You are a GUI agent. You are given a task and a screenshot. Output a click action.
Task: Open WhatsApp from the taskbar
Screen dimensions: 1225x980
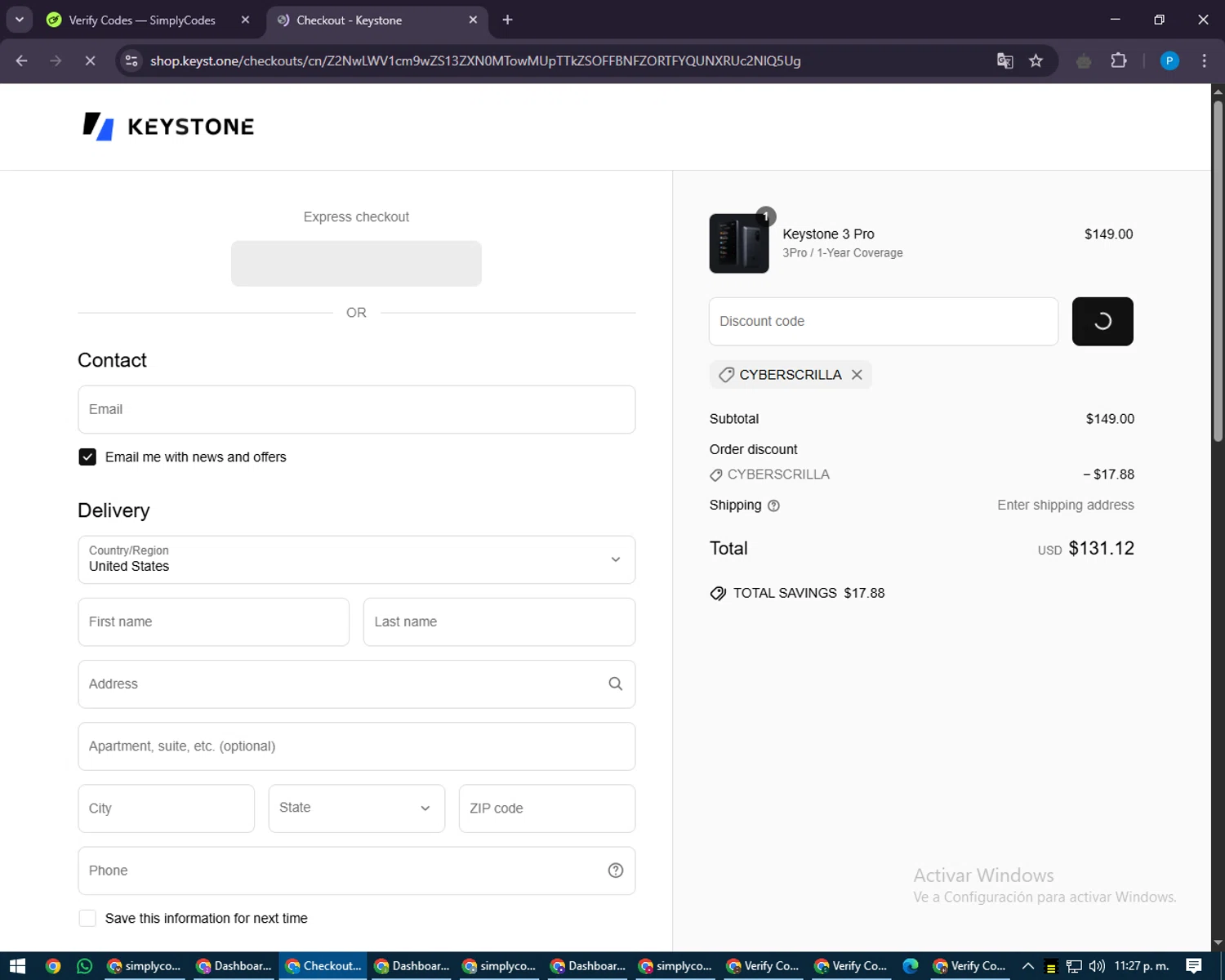(85, 966)
